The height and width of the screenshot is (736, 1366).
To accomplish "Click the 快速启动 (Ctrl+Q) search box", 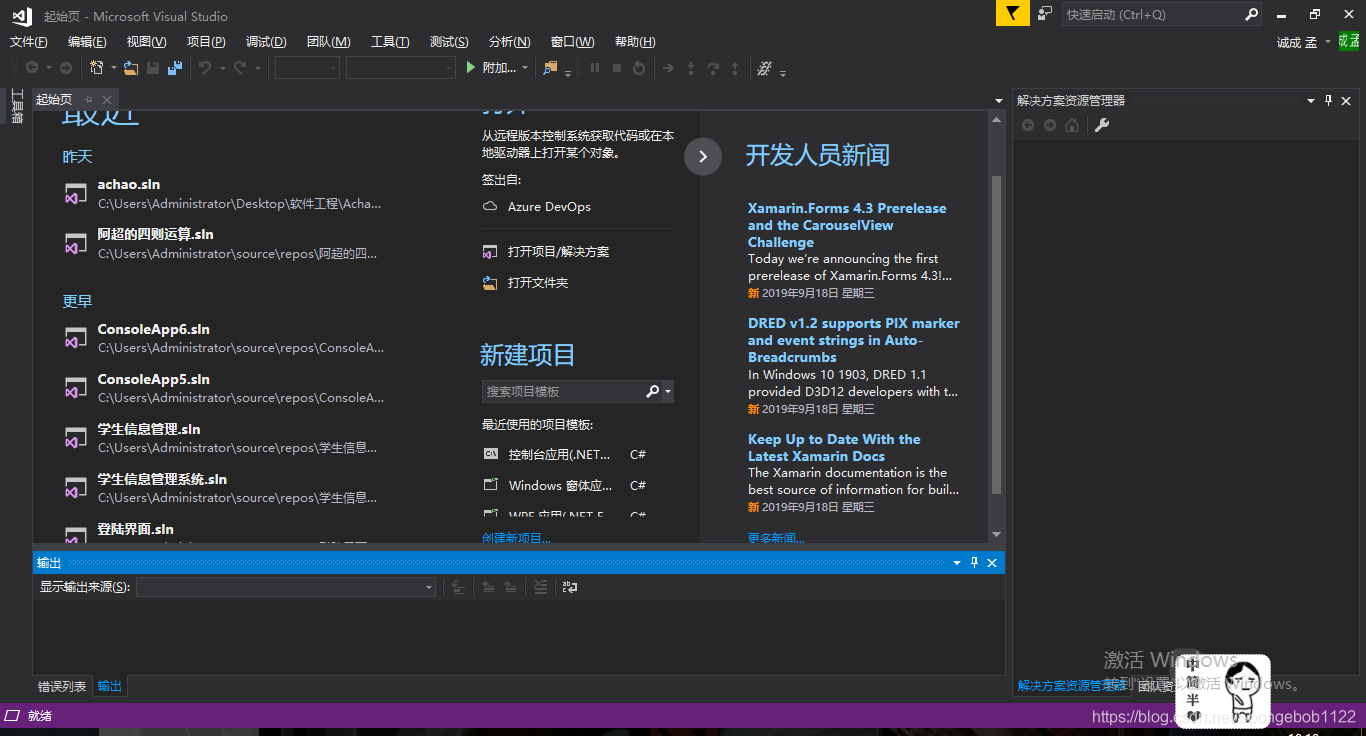I will click(1160, 14).
